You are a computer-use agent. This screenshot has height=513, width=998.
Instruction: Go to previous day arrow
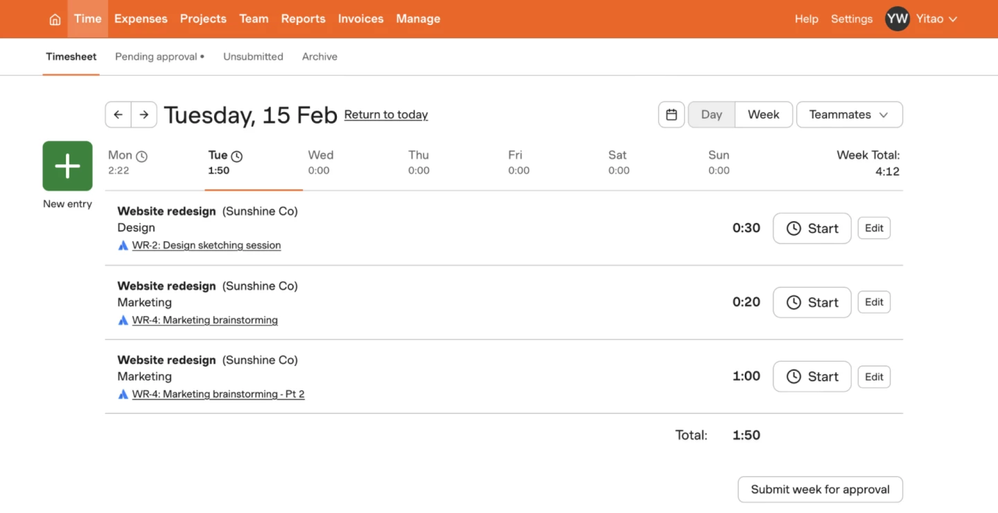(118, 115)
